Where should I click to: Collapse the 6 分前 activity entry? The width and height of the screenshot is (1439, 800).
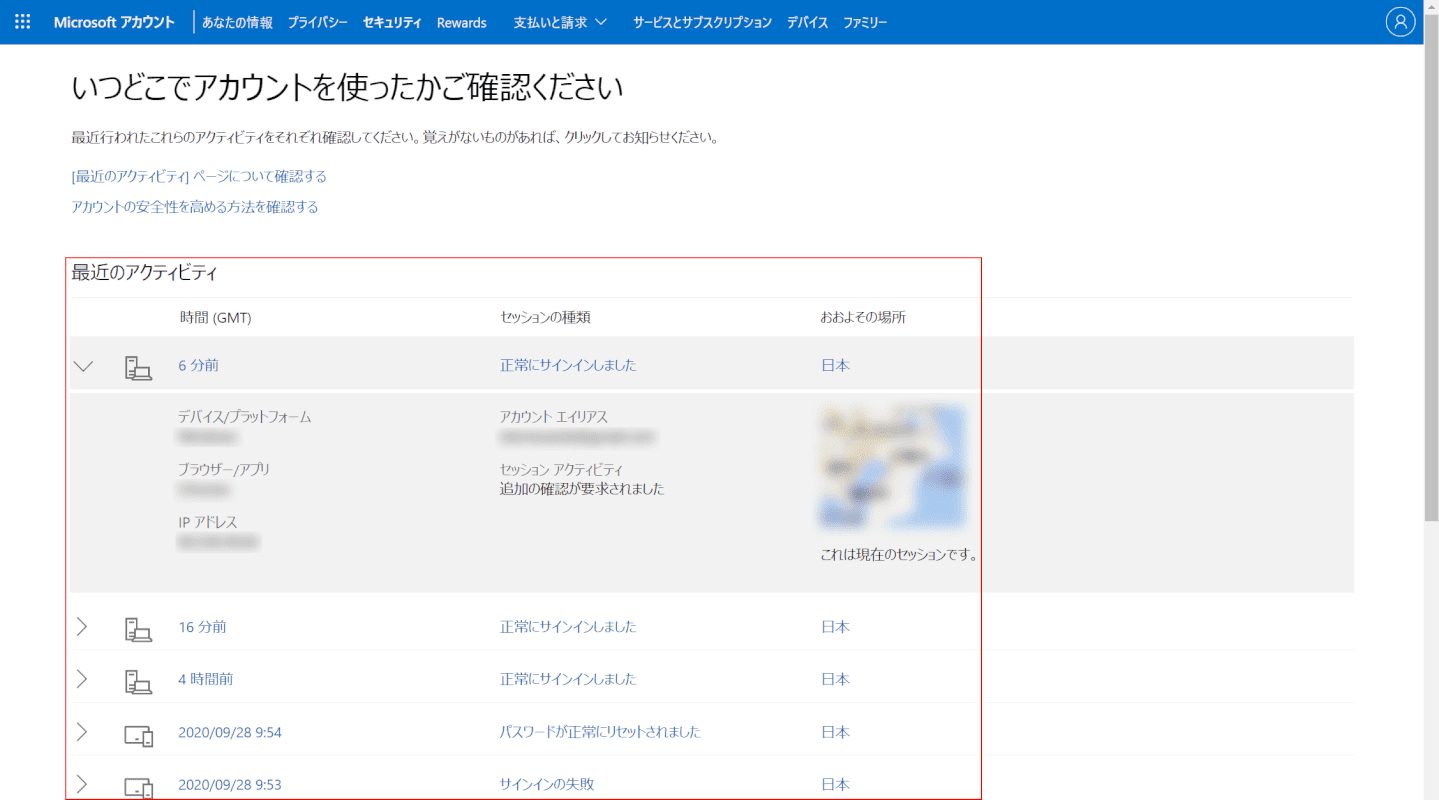(x=84, y=366)
